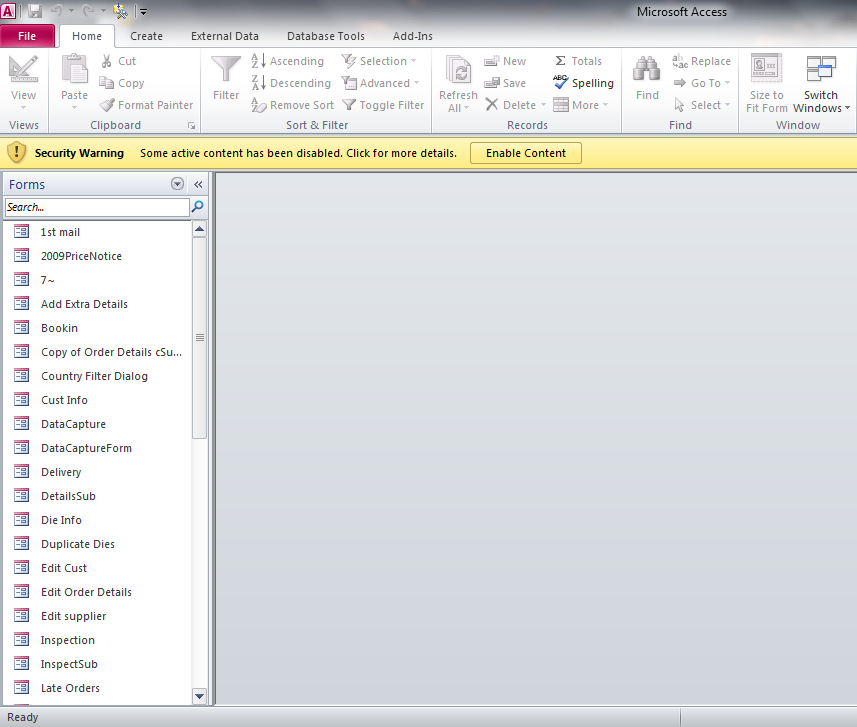Click the navigation pane scroll down arrow
Image resolution: width=857 pixels, height=727 pixels.
point(199,696)
